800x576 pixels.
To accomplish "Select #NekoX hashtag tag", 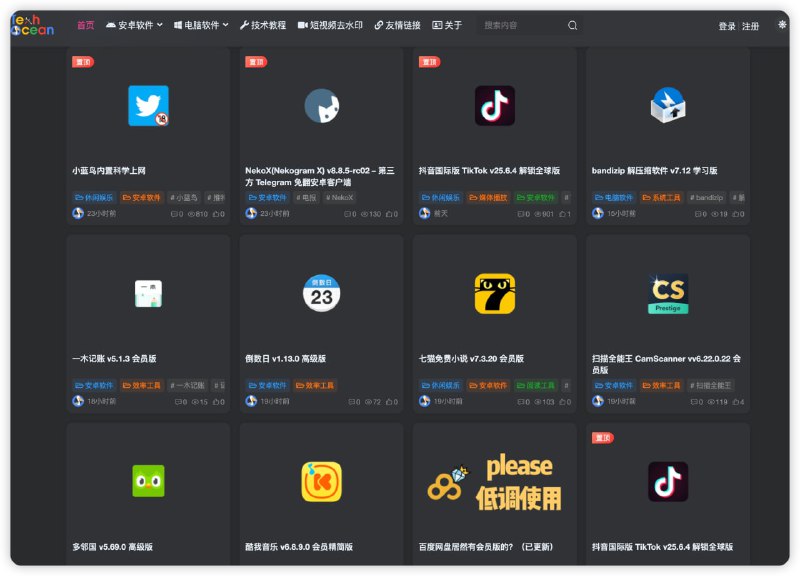I will click(x=339, y=197).
